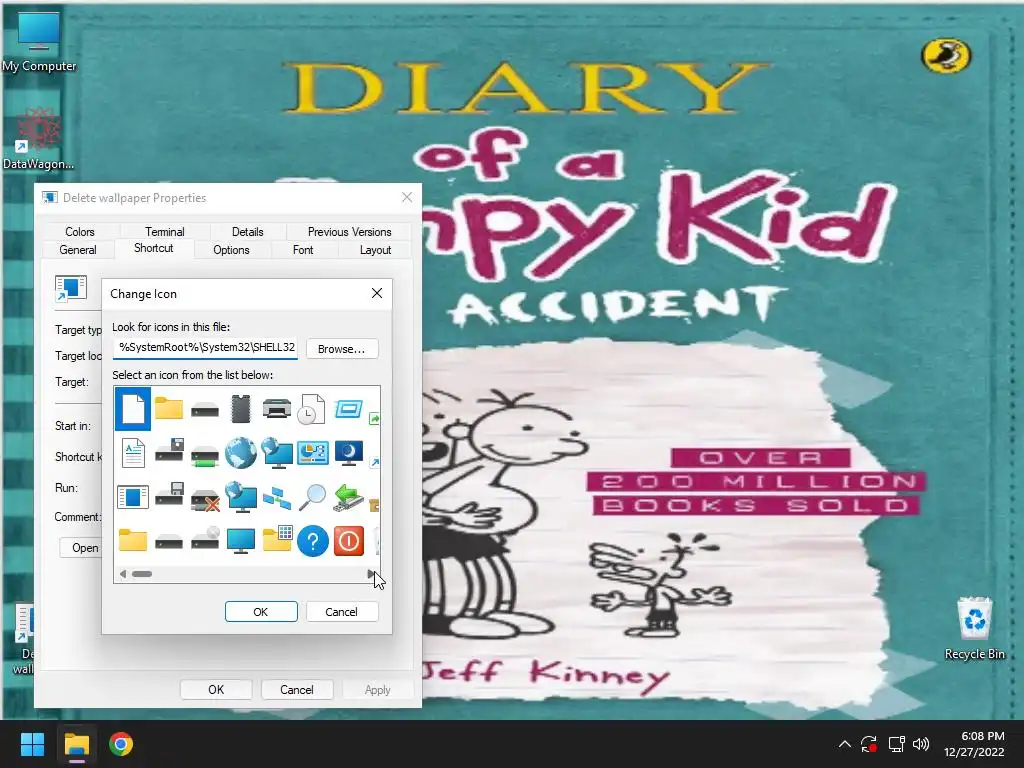1024x768 pixels.
Task: Open the Layout tab
Action: click(376, 250)
